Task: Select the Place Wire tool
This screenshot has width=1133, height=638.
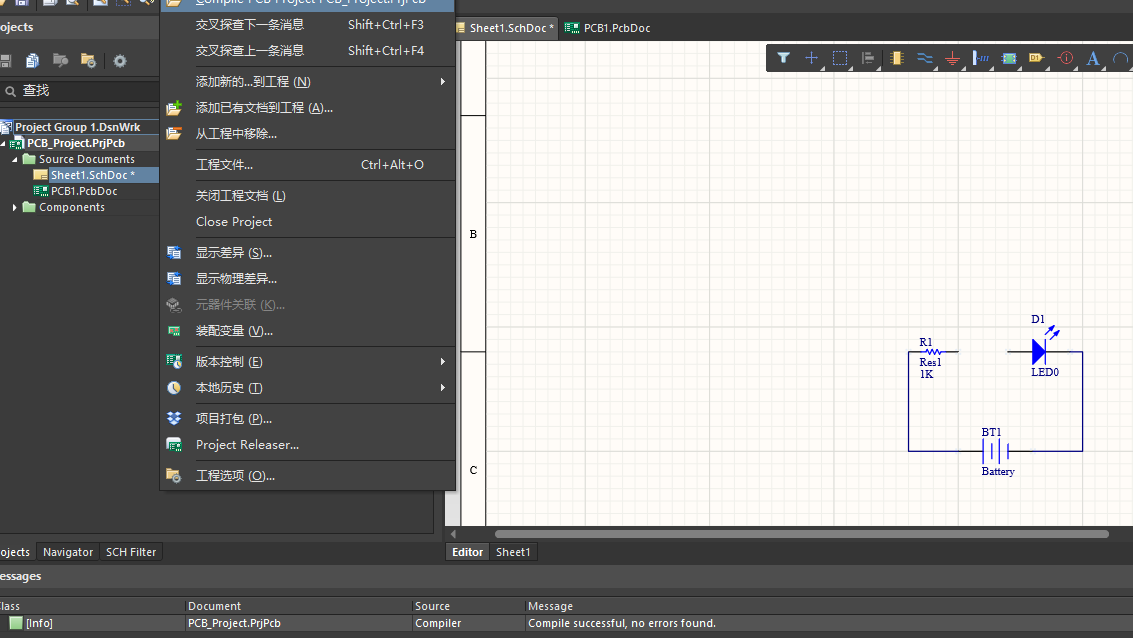Action: (925, 58)
